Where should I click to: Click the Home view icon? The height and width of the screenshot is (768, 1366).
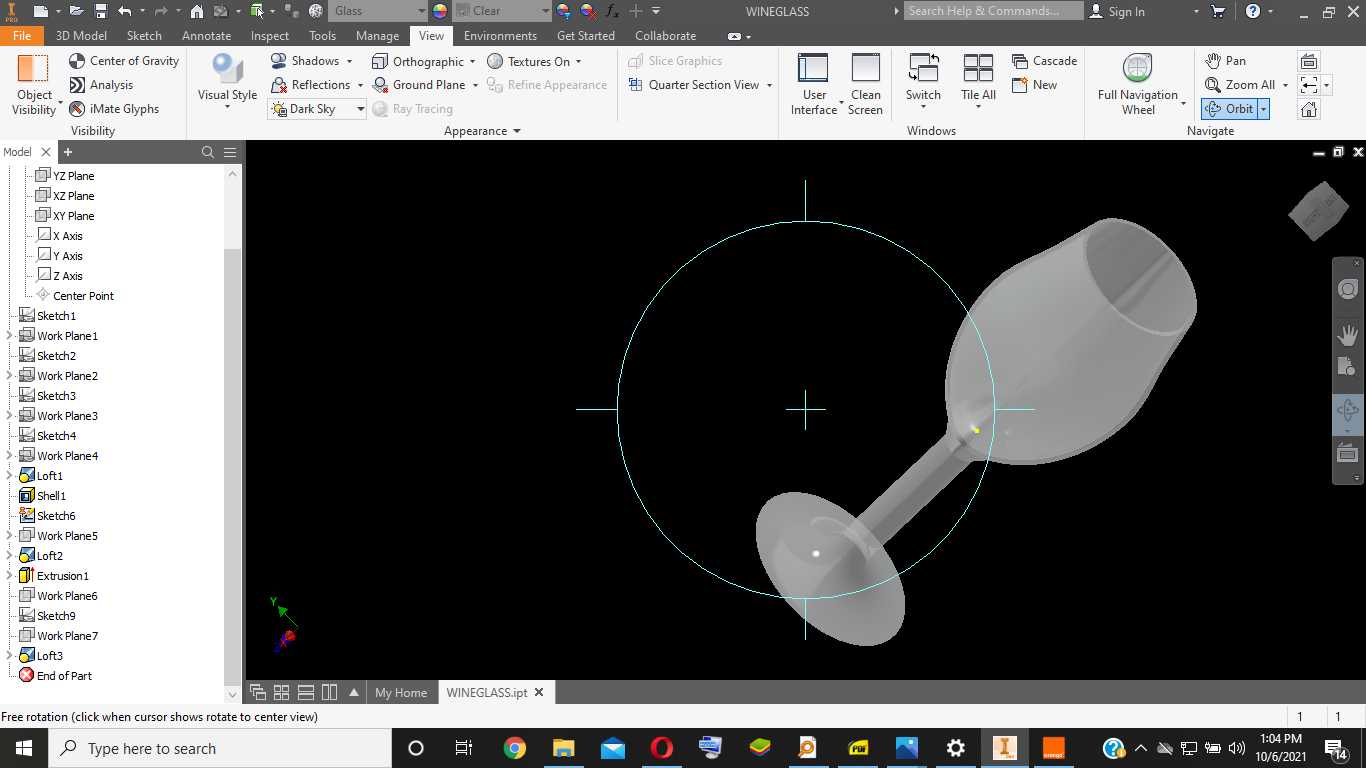click(x=1309, y=109)
